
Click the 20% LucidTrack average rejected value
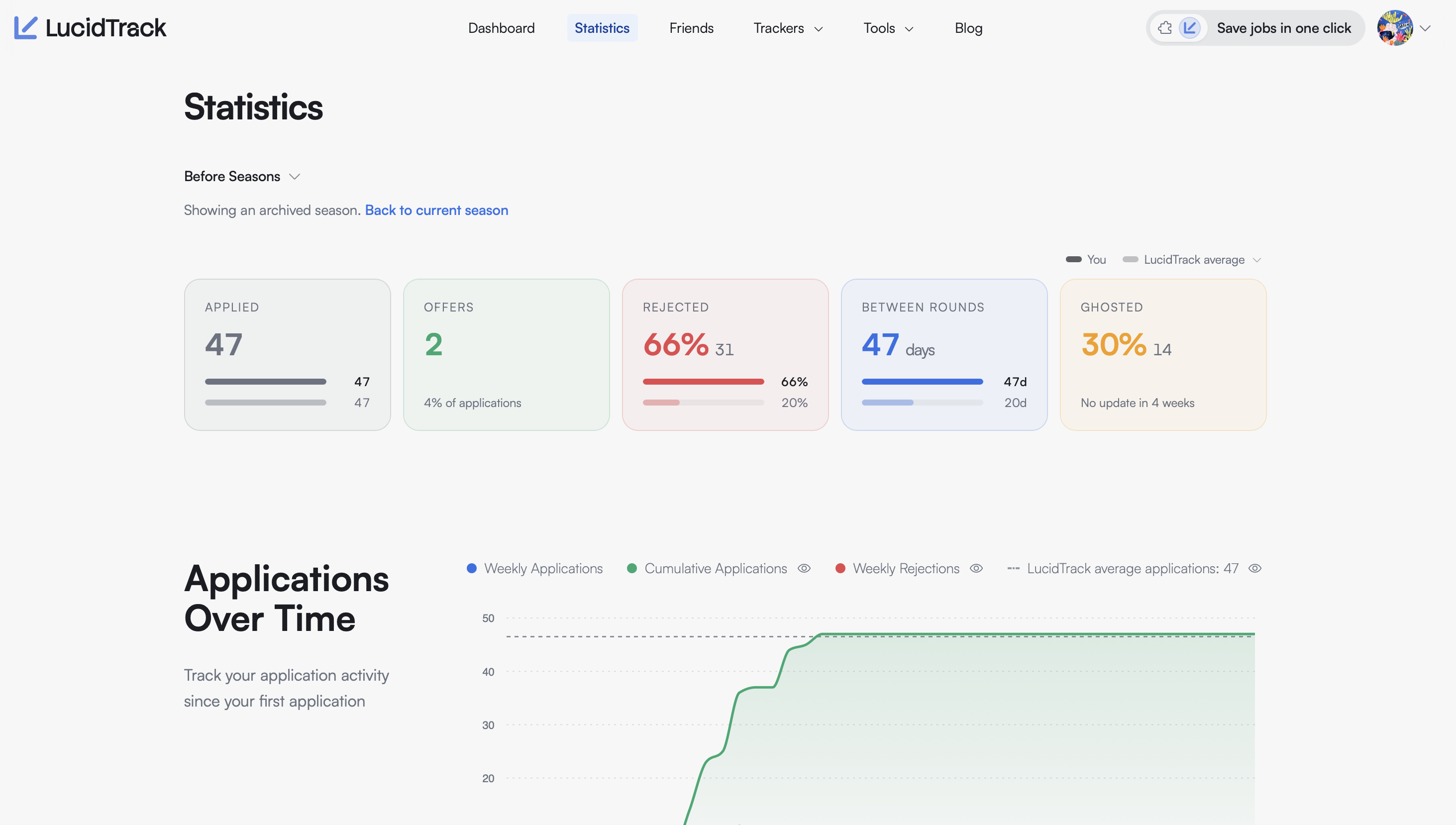(x=794, y=403)
